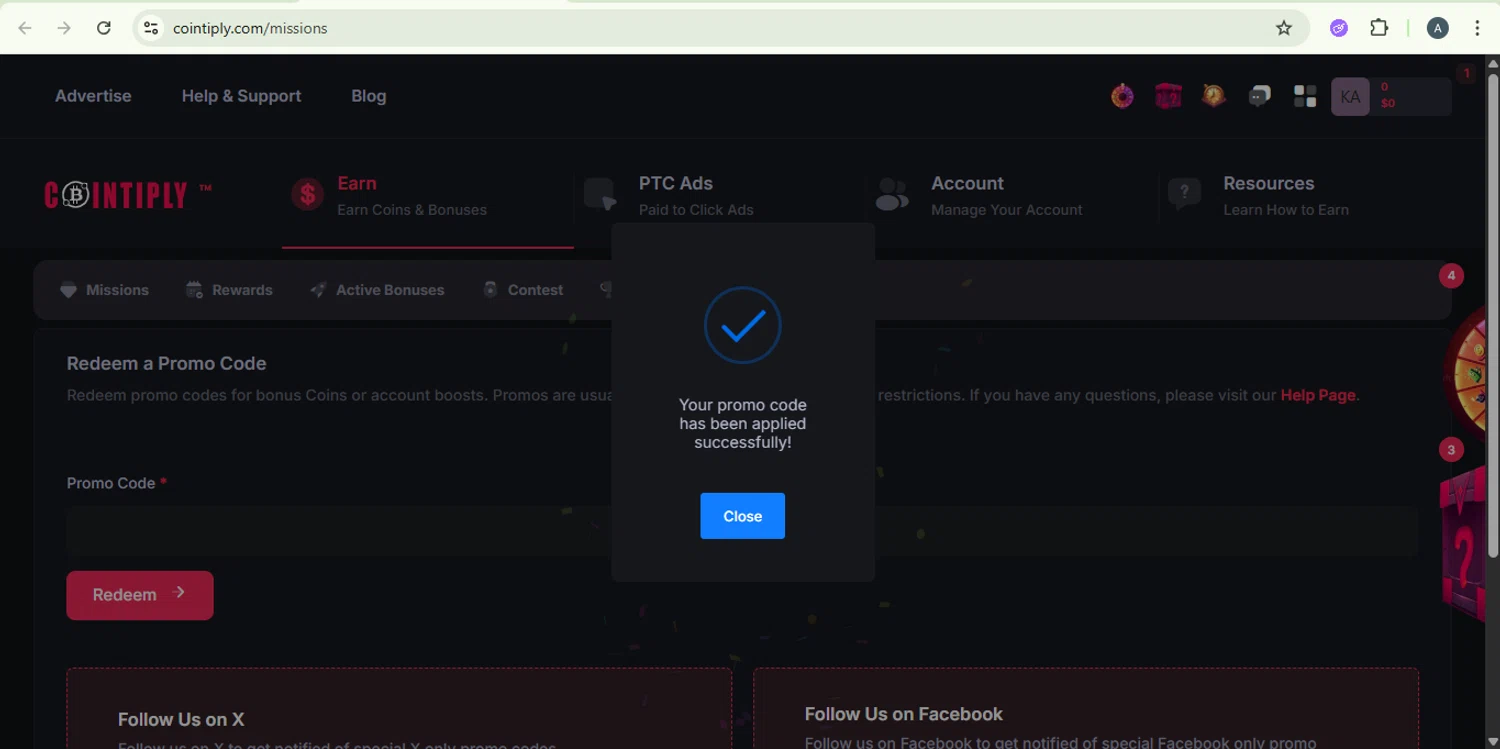Click the Follow Us on Facebook heading

click(904, 714)
